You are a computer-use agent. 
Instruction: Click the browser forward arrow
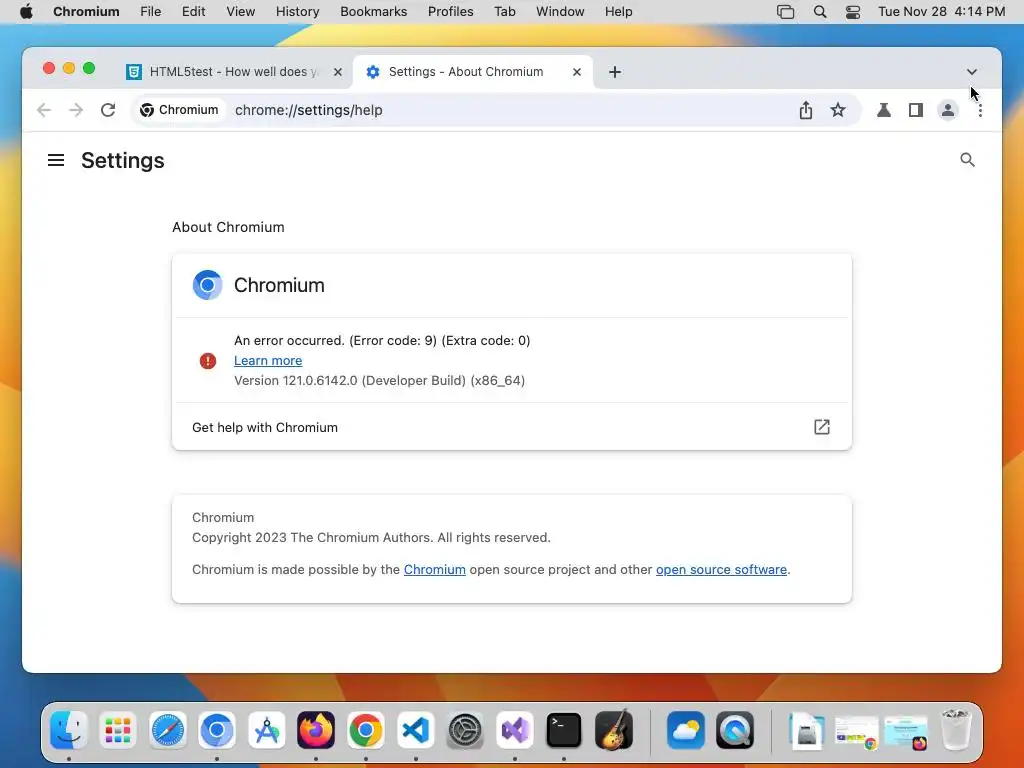pyautogui.click(x=76, y=110)
